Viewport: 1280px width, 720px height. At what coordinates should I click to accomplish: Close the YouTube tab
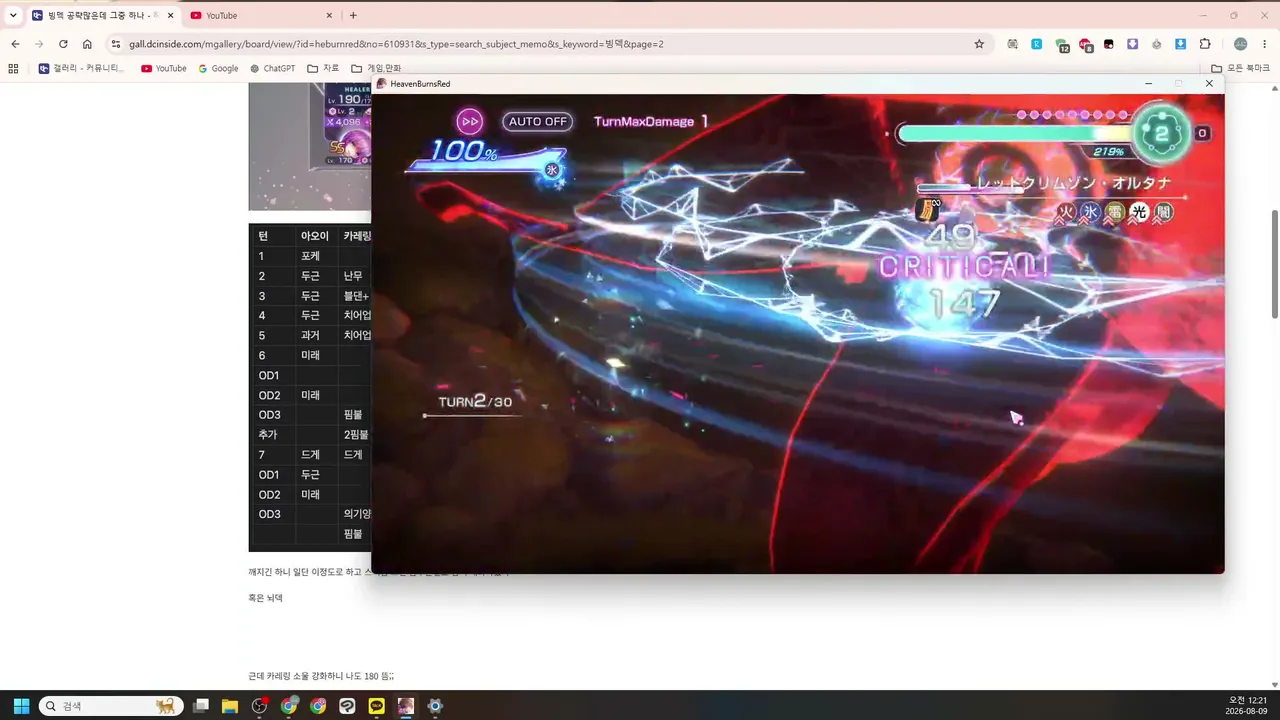tap(329, 15)
